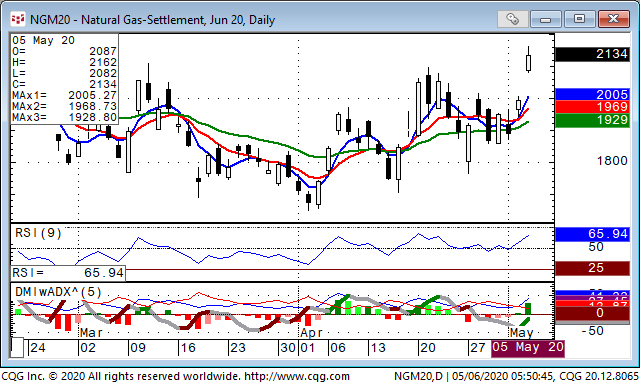Click the blue 2005 moving average label
Viewport: 640px width, 384px height.
click(592, 94)
